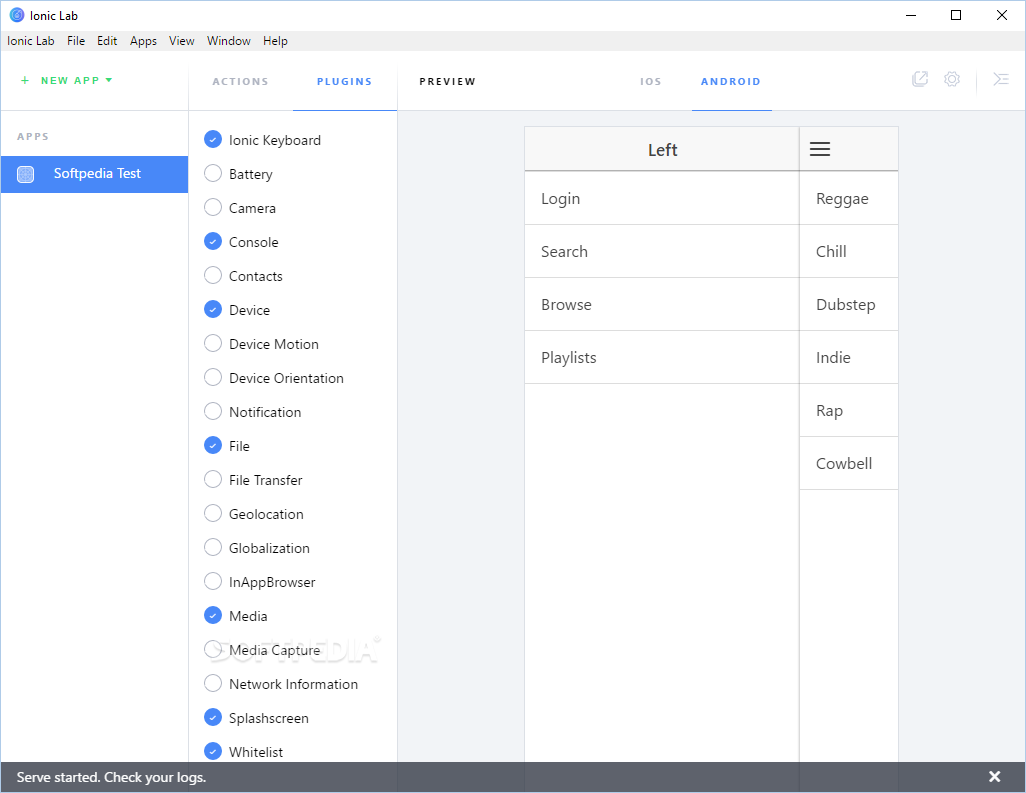This screenshot has height=793, width=1026.
Task: Check the InAppBrowser plugin
Action: 213,582
